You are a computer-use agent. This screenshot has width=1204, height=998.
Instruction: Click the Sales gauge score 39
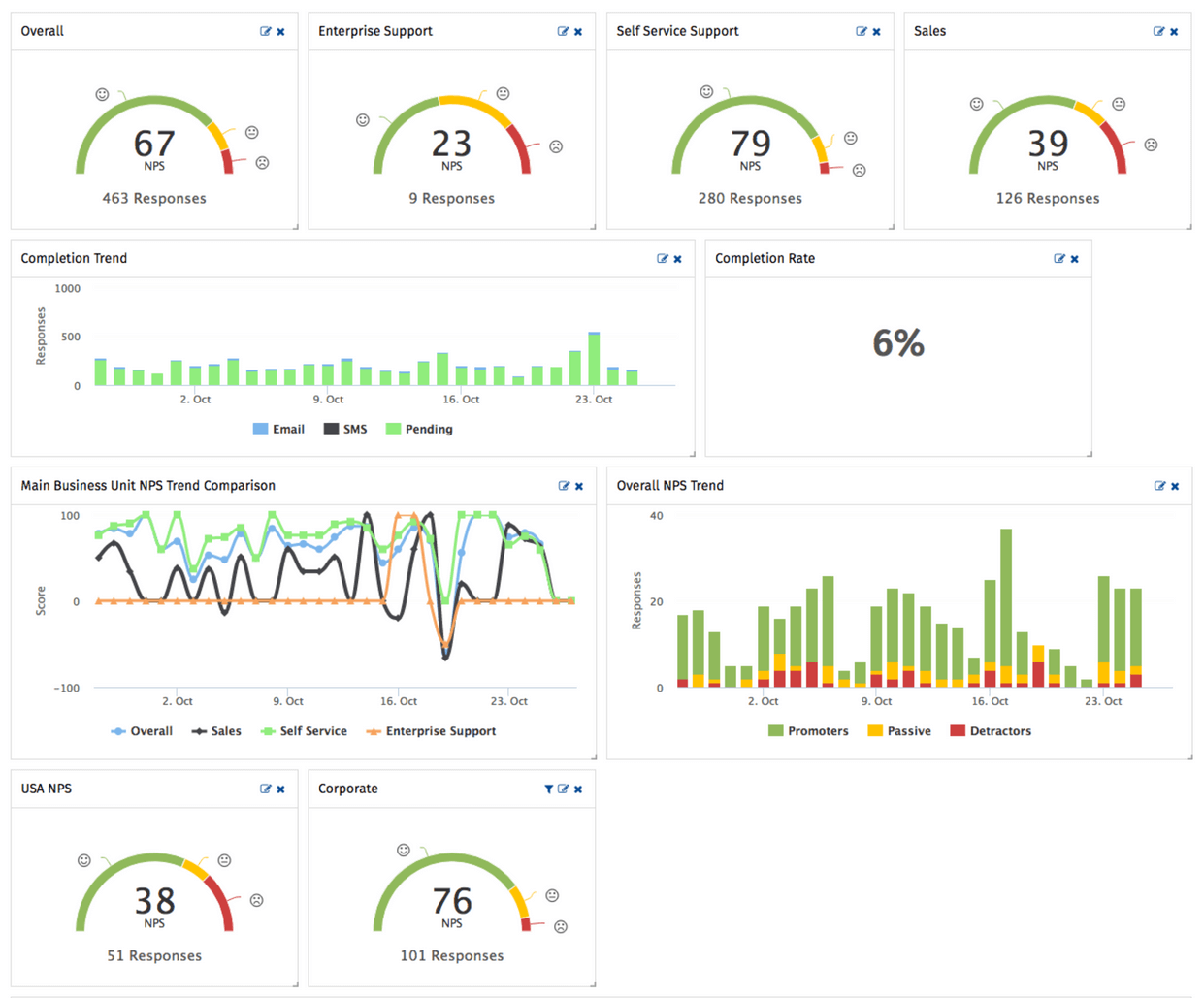tap(1048, 145)
